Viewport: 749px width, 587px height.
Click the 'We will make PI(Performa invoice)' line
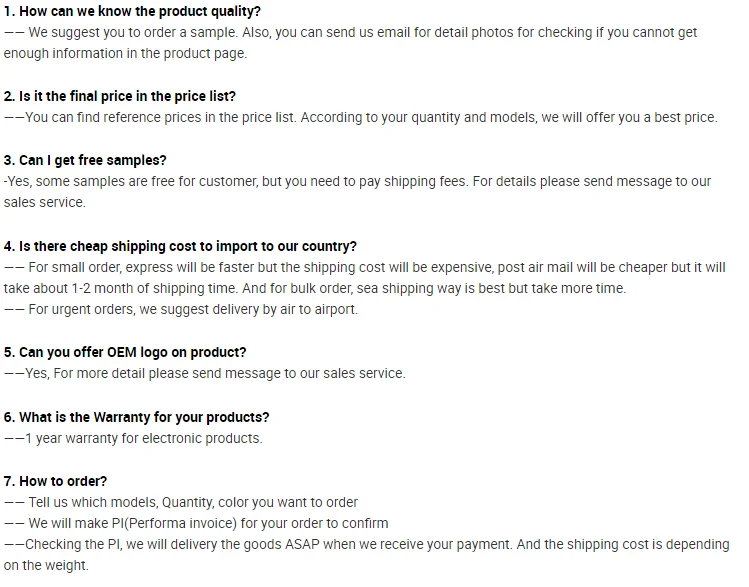tap(196, 523)
